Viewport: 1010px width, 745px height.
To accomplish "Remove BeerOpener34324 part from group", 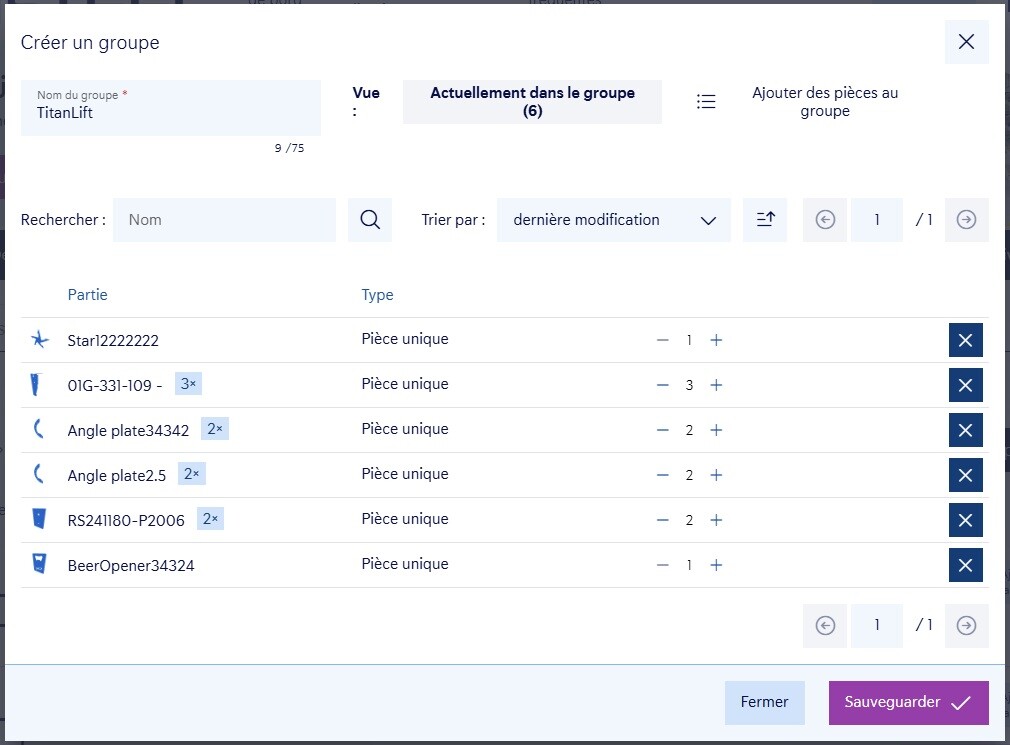I will [x=965, y=565].
